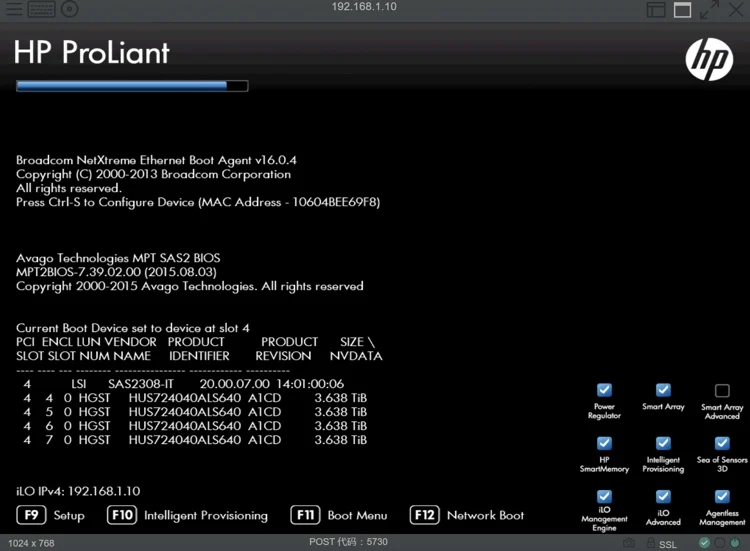Click the power status icon in the status bar

737,543
